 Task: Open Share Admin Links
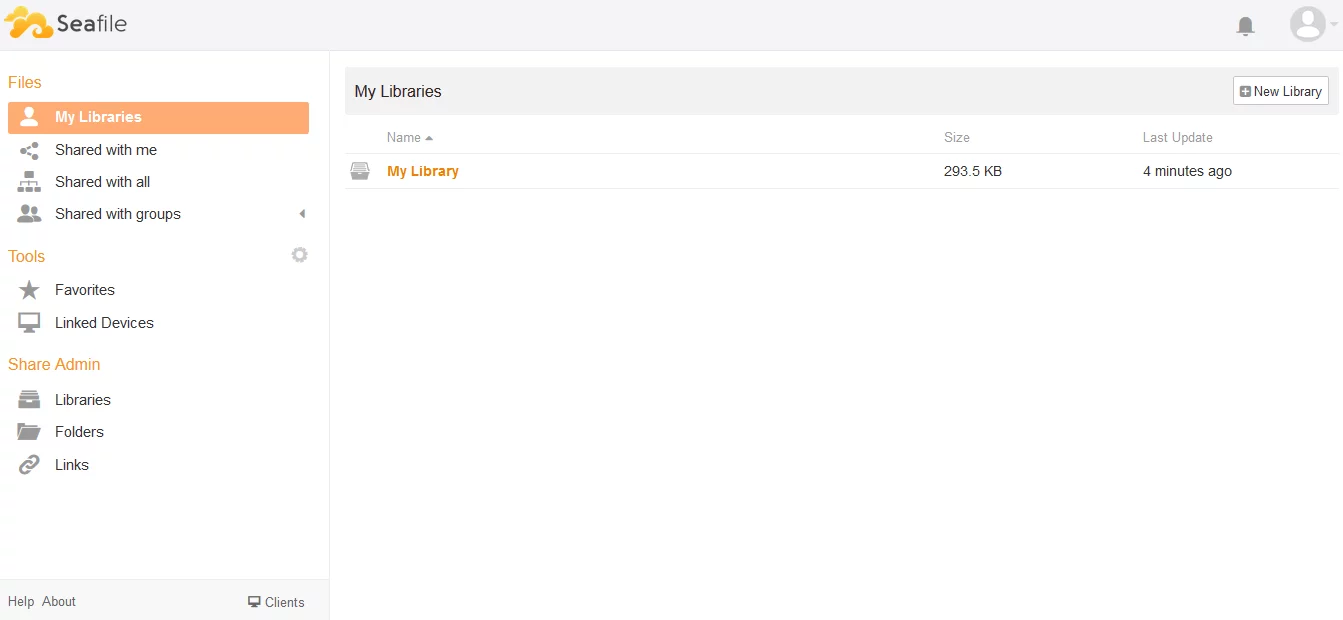(x=72, y=465)
